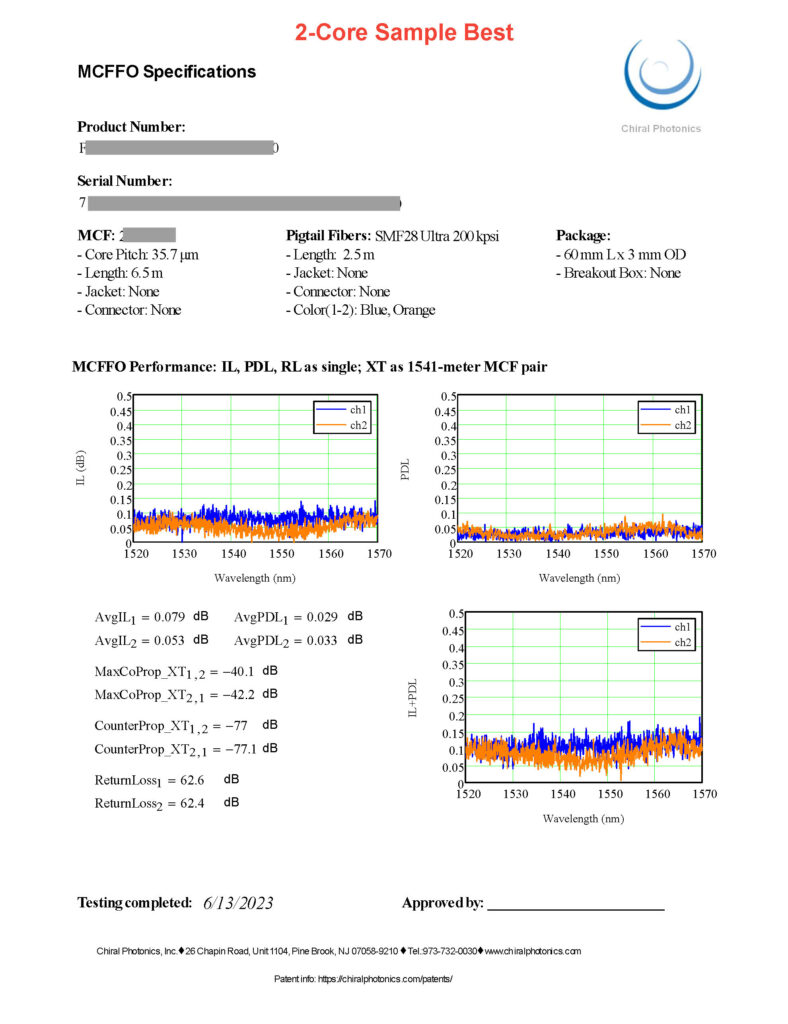The image size is (788, 1024).
Task: Click the blue ch1 legend swatch in IL chart
Action: pyautogui.click(x=331, y=409)
